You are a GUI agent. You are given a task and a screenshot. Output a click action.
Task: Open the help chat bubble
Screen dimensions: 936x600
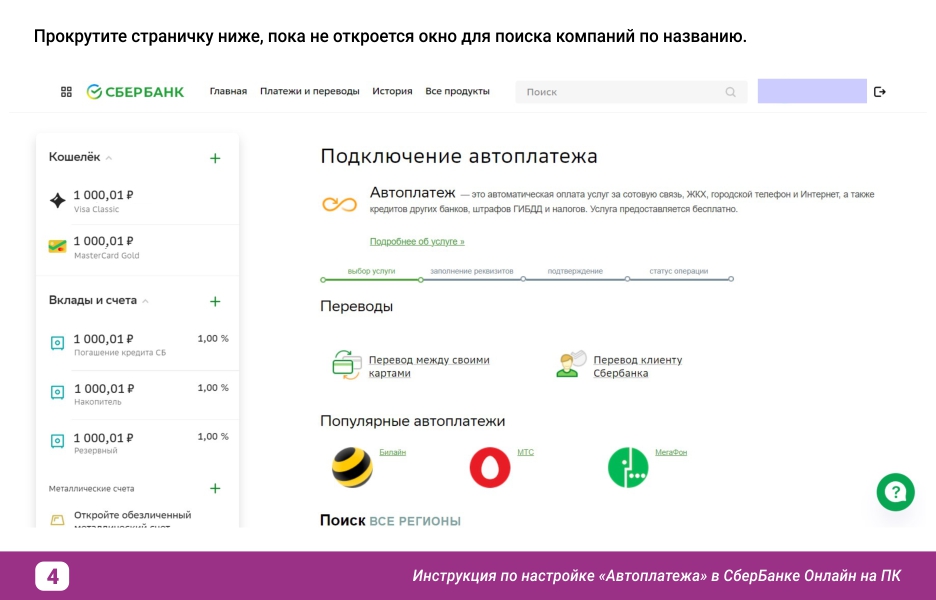click(x=895, y=492)
